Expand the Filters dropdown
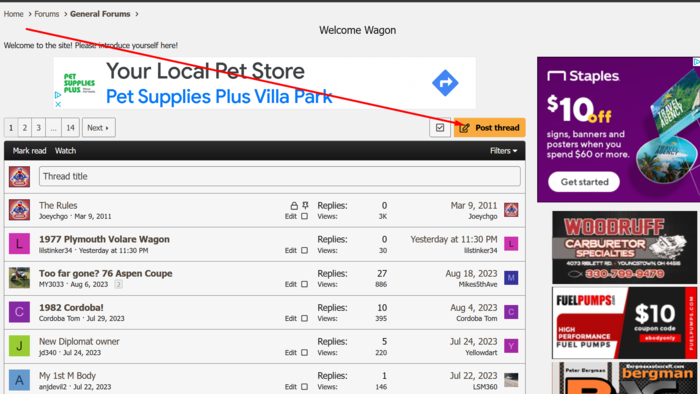Screen dimensions: 700x394 (x=503, y=151)
